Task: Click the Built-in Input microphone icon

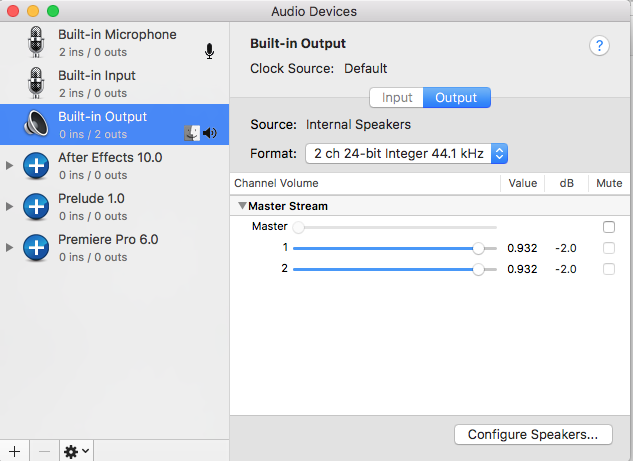Action: (x=37, y=83)
